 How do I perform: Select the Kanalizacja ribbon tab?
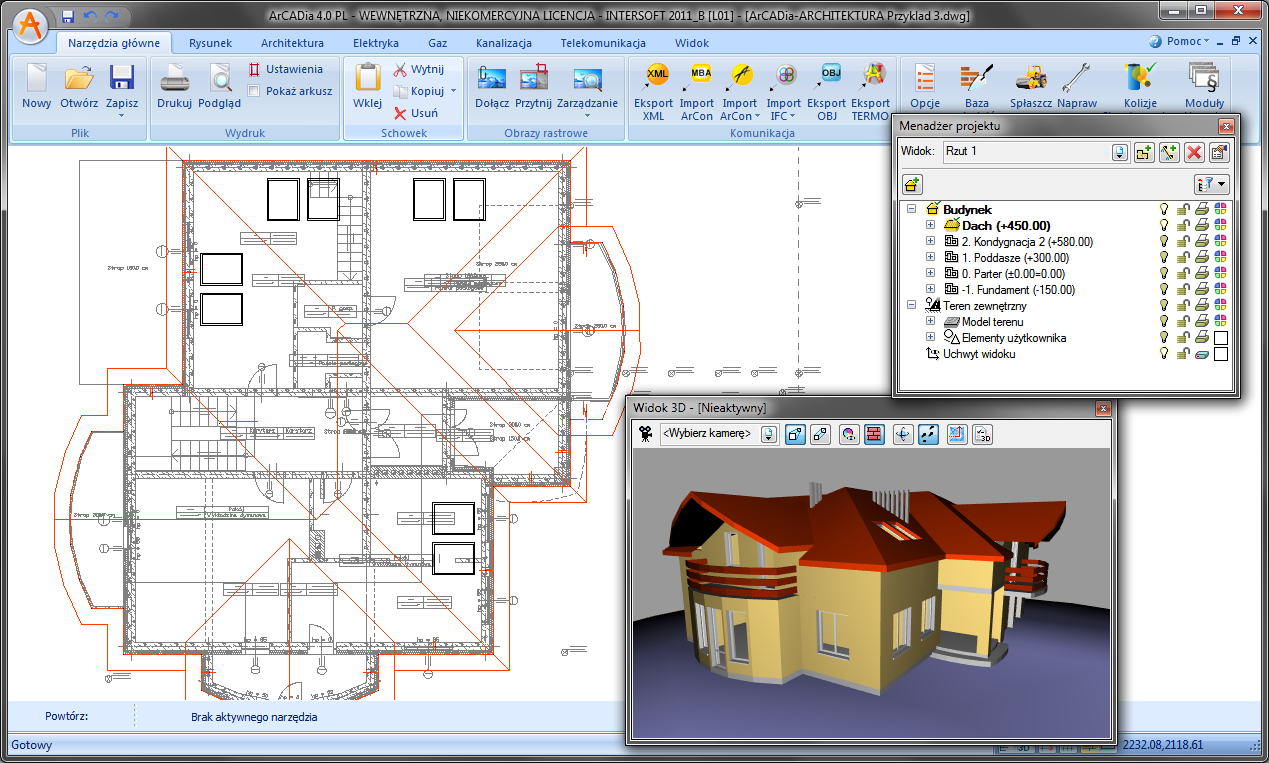pyautogui.click(x=504, y=43)
